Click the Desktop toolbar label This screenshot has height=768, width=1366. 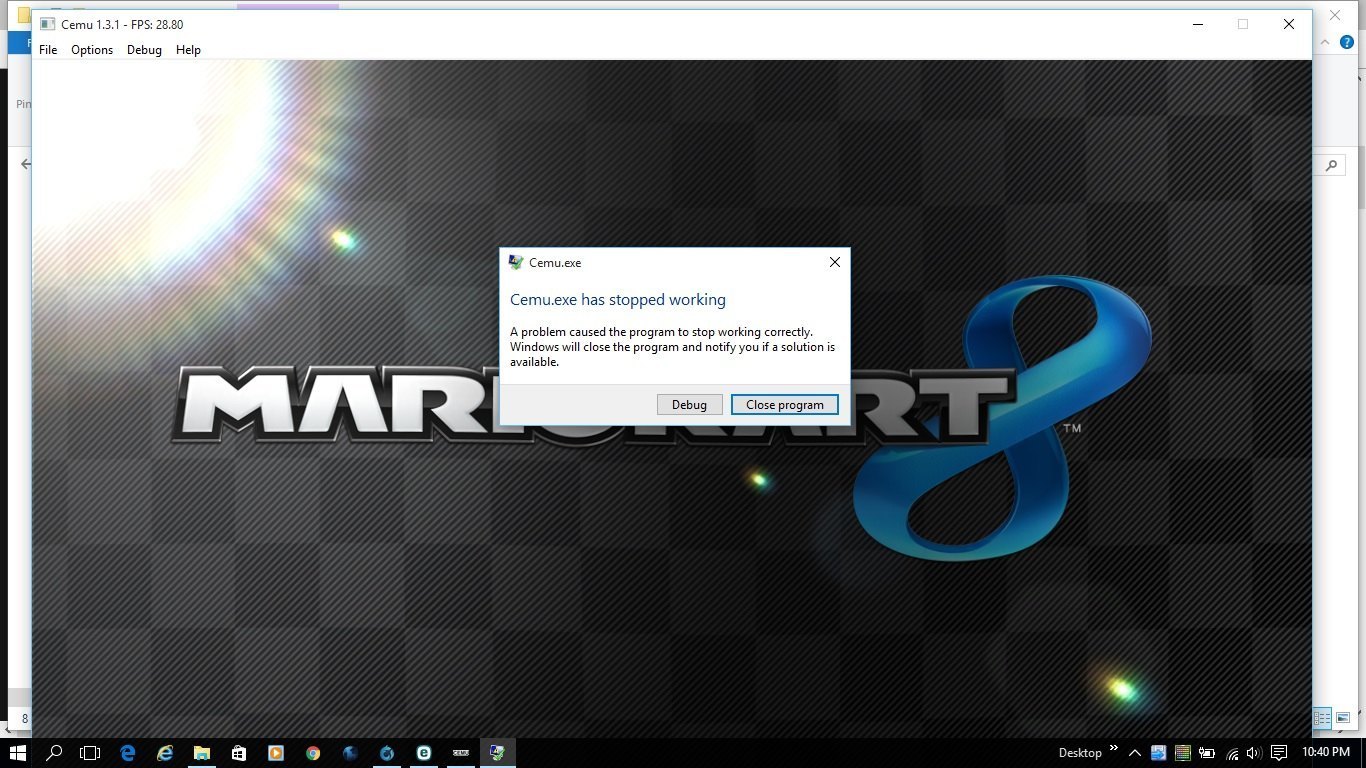tap(1080, 753)
